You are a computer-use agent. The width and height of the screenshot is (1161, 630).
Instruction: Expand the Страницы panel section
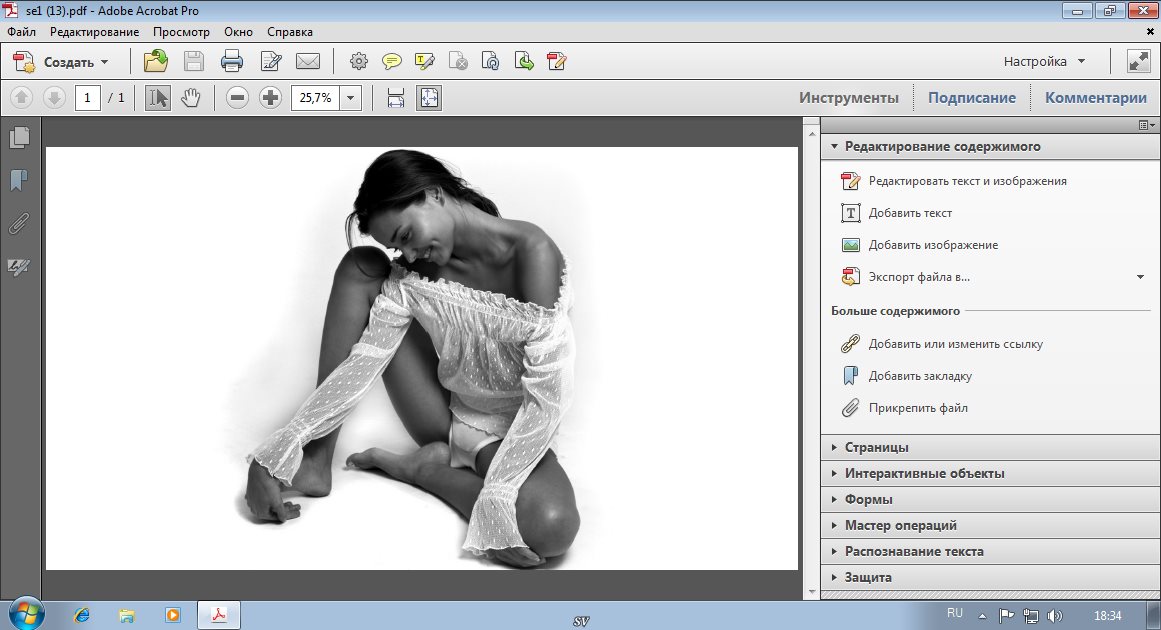click(x=876, y=447)
